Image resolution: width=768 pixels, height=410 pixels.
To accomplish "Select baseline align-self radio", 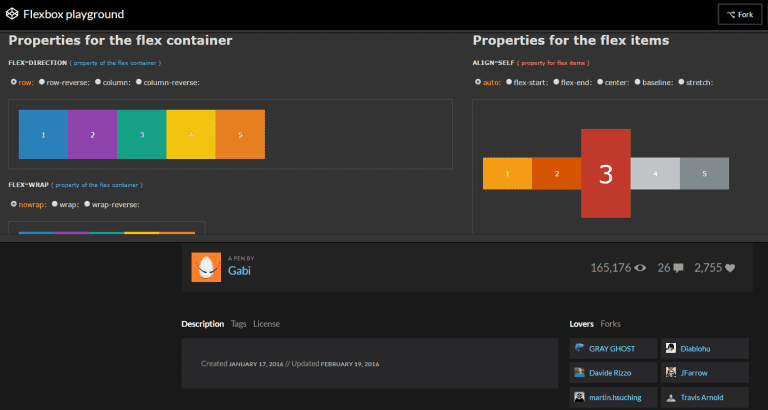I will tap(635, 82).
